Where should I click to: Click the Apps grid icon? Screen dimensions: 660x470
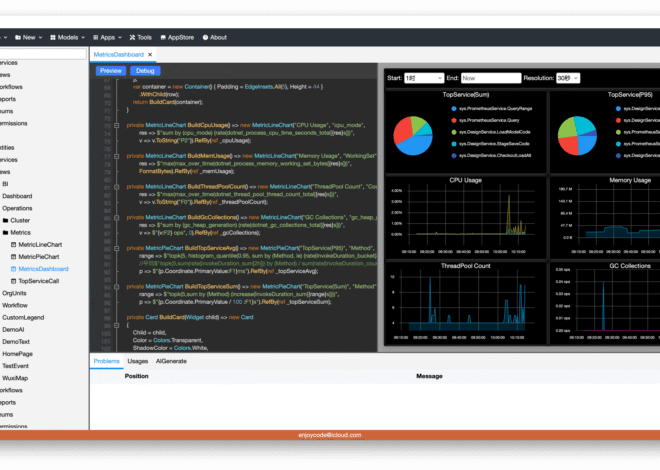click(x=96, y=37)
